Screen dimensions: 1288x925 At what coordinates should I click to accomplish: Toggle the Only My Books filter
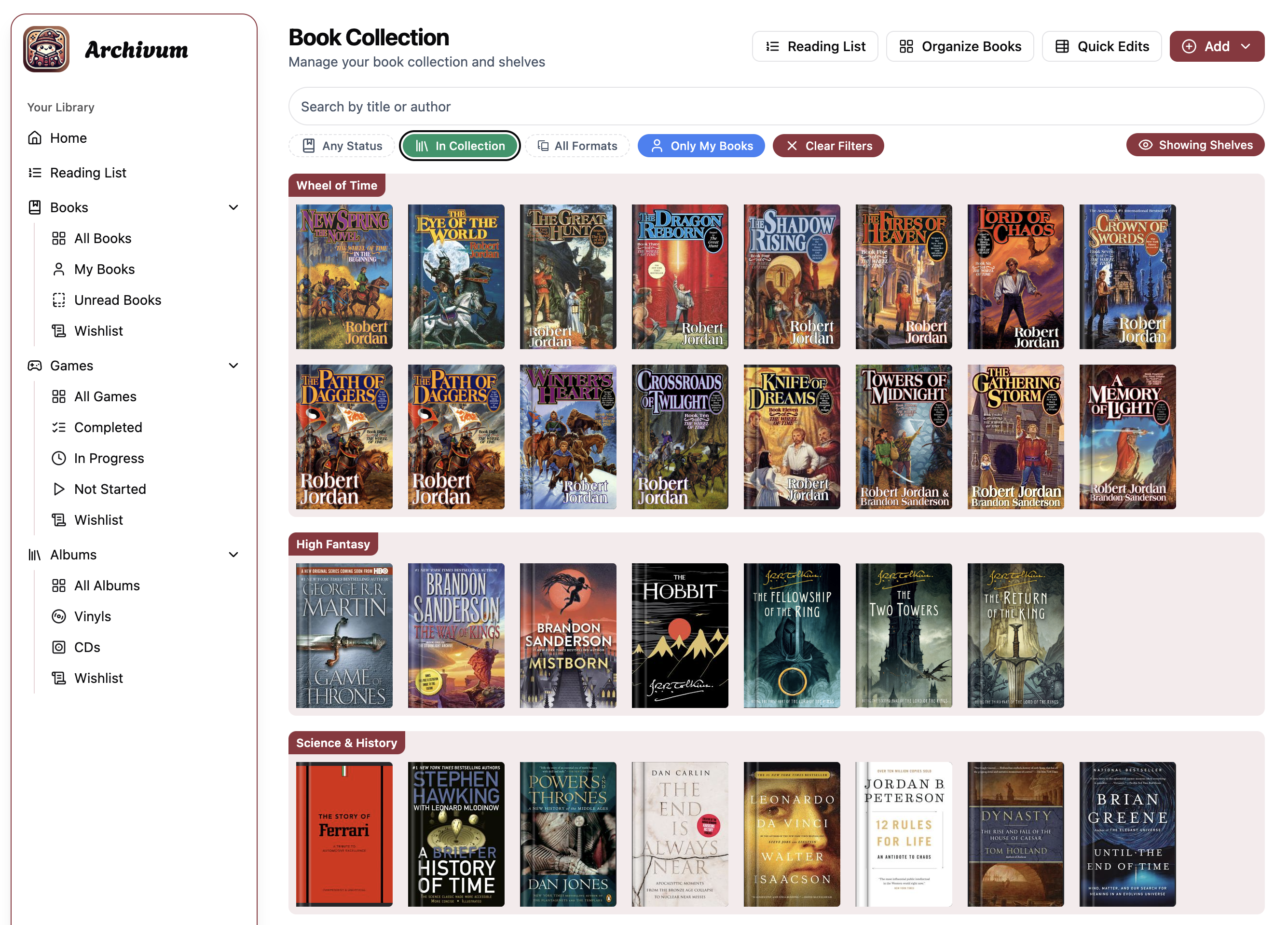tap(701, 146)
